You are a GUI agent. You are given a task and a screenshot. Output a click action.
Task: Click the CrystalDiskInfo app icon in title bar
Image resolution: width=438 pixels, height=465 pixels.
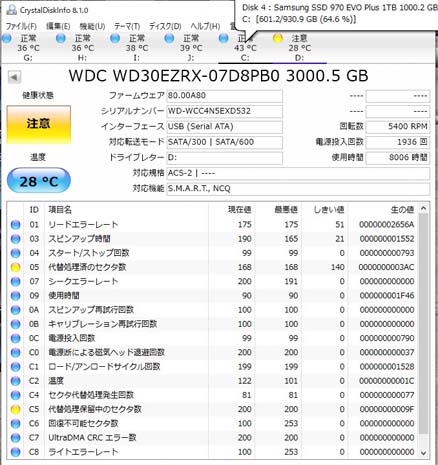(x=11, y=10)
